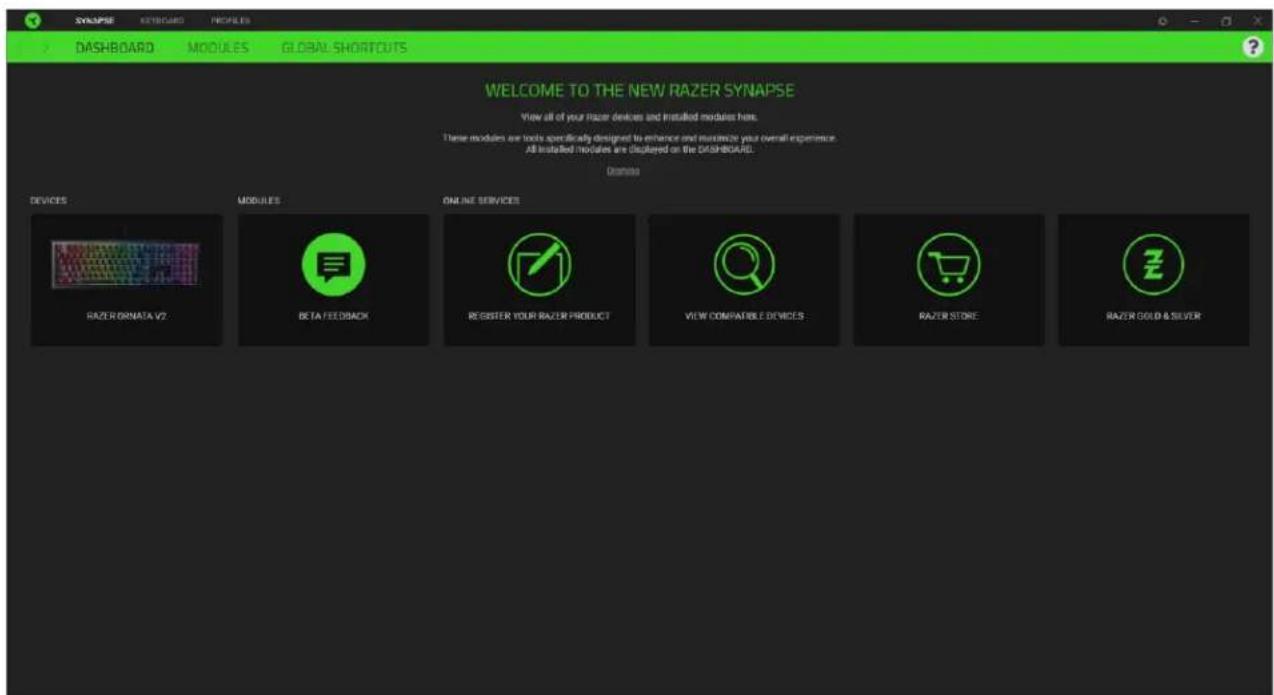
Task: Open the Razer Gold & Silver icon
Action: 1153,264
